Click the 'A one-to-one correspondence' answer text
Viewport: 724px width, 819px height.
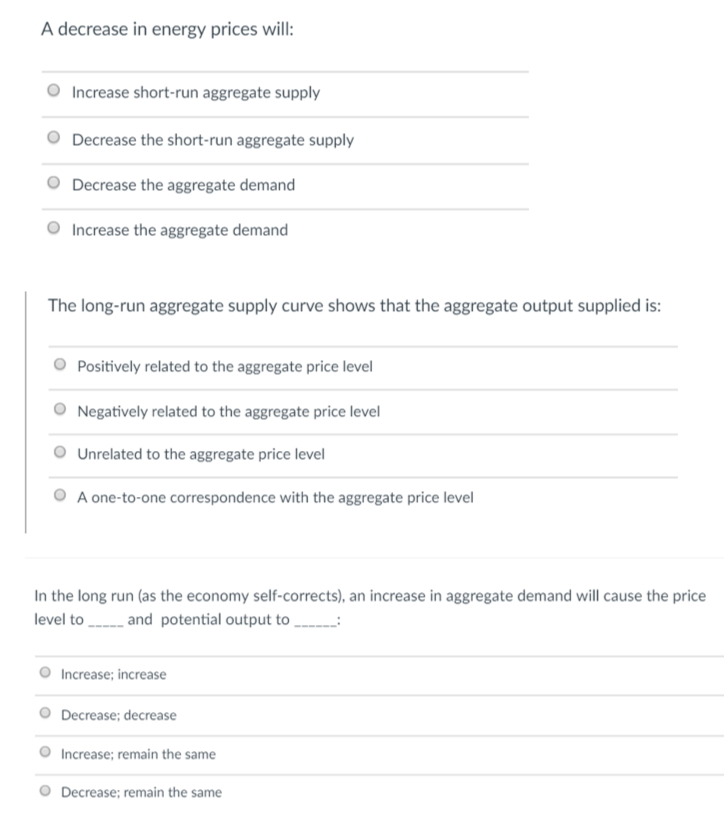click(275, 497)
